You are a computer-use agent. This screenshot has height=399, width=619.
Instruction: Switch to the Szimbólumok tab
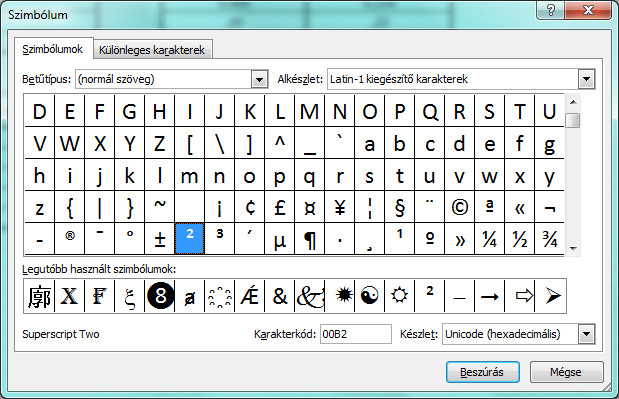pos(53,49)
